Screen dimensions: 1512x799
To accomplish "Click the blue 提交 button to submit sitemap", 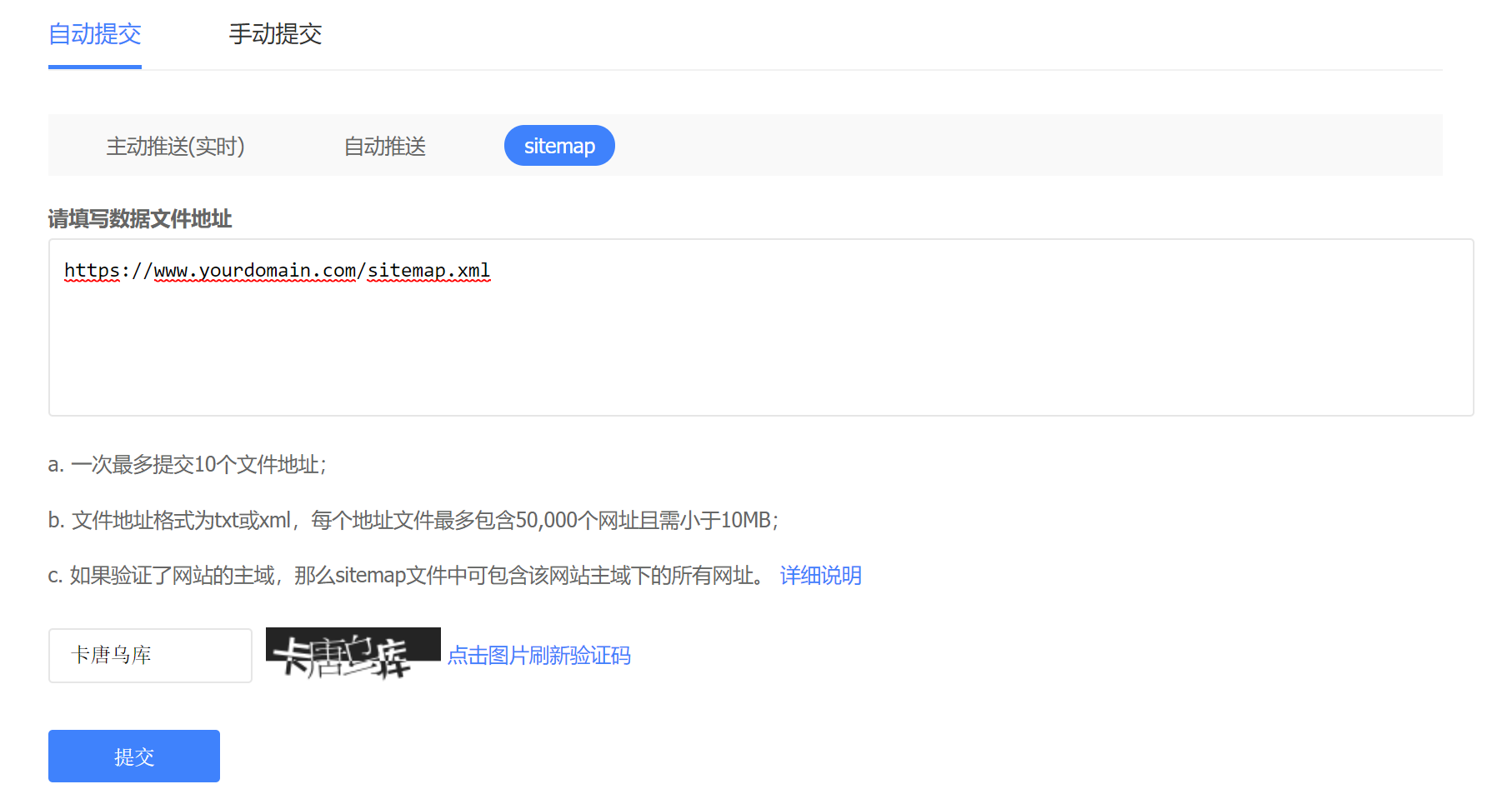I will 133,756.
